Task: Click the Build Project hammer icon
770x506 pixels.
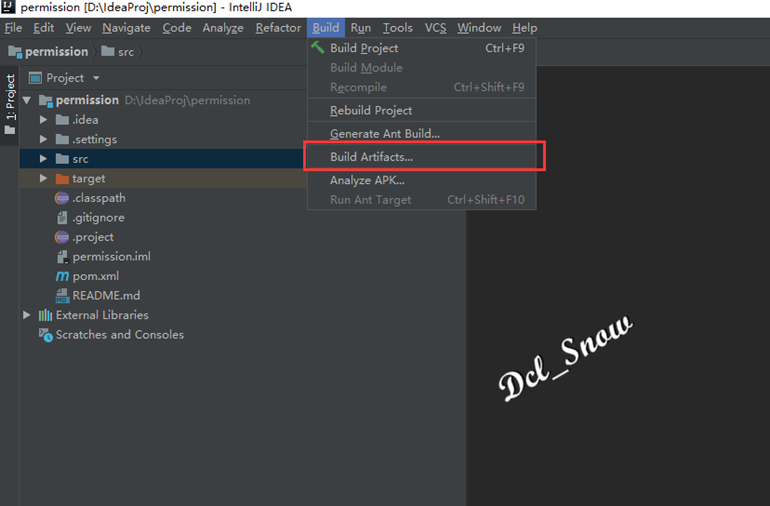Action: 318,47
